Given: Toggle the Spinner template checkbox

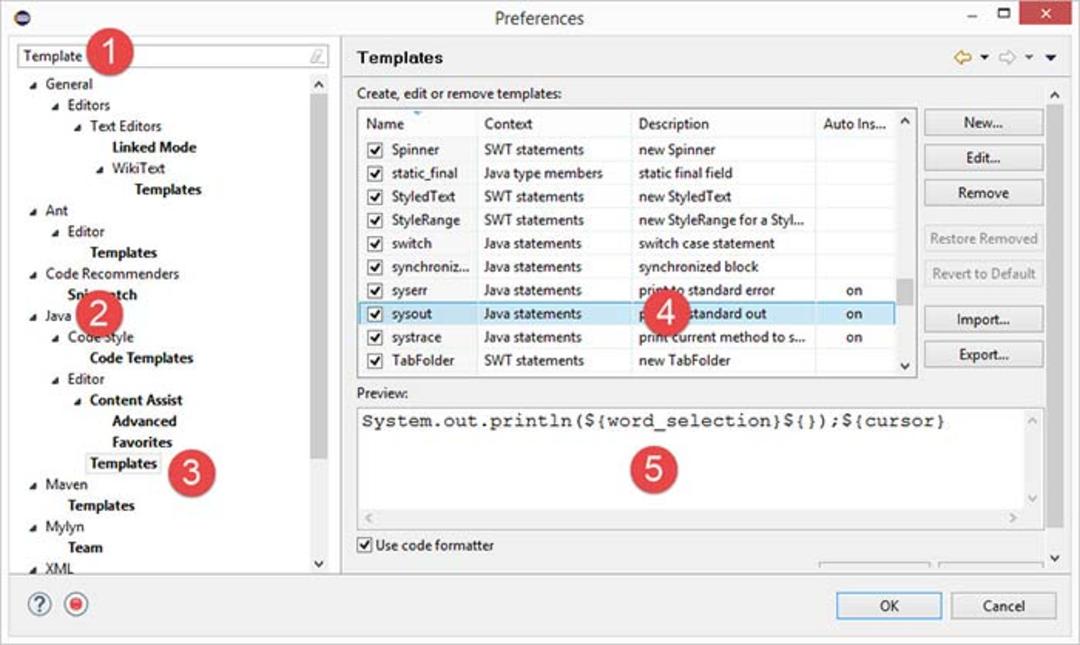Looking at the screenshot, I should (375, 150).
